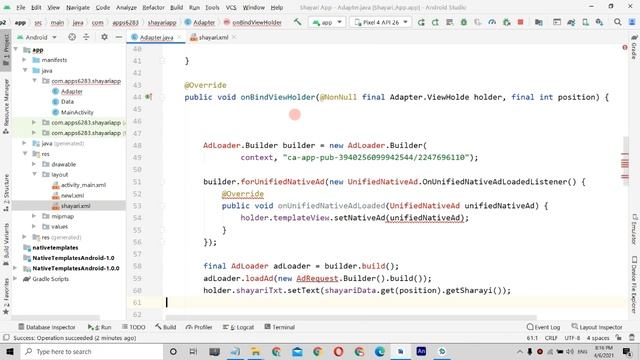Open the Android project view dropdown
The height and width of the screenshot is (360, 640).
[x=37, y=37]
